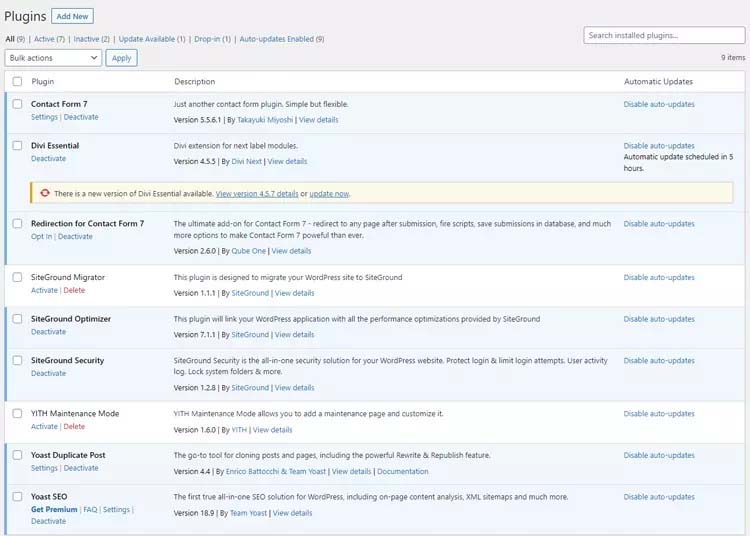The height and width of the screenshot is (536, 750).
Task: Deactivate Divi Essential plugin
Action: (x=48, y=159)
